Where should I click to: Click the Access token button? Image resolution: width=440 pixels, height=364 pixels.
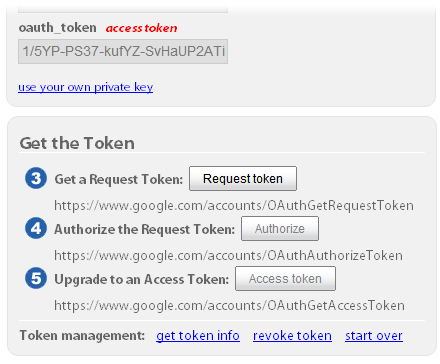(285, 279)
